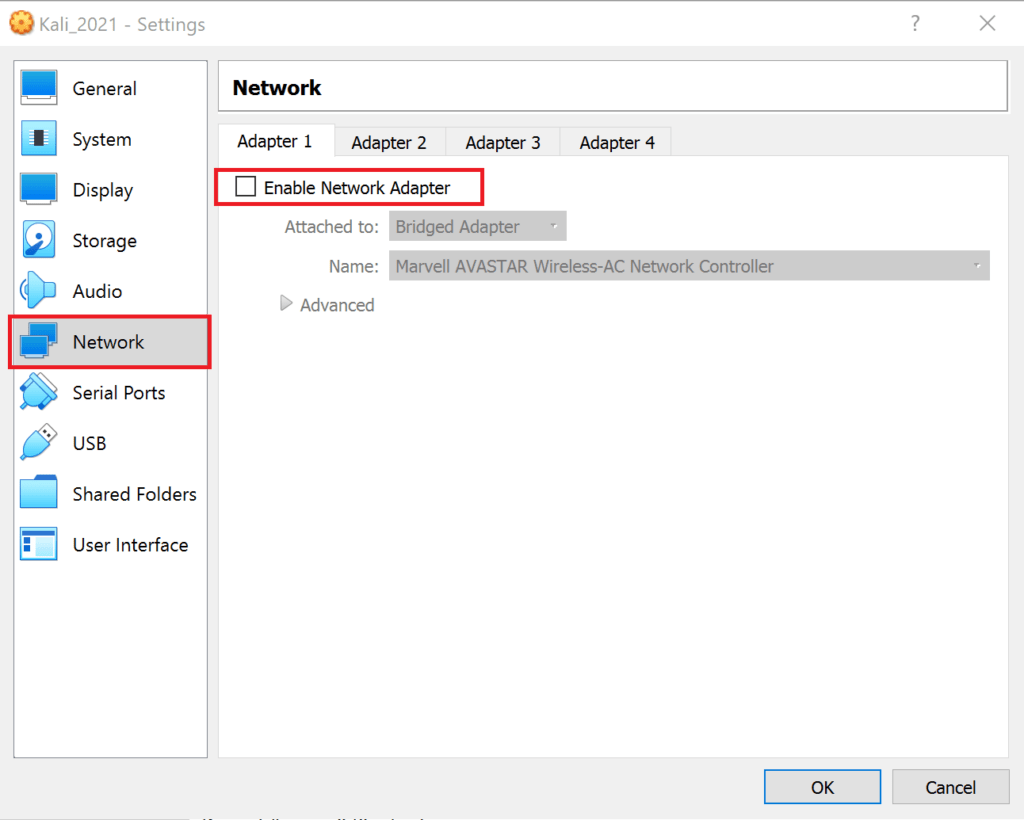
Task: Click the System chip icon
Action: [39, 138]
